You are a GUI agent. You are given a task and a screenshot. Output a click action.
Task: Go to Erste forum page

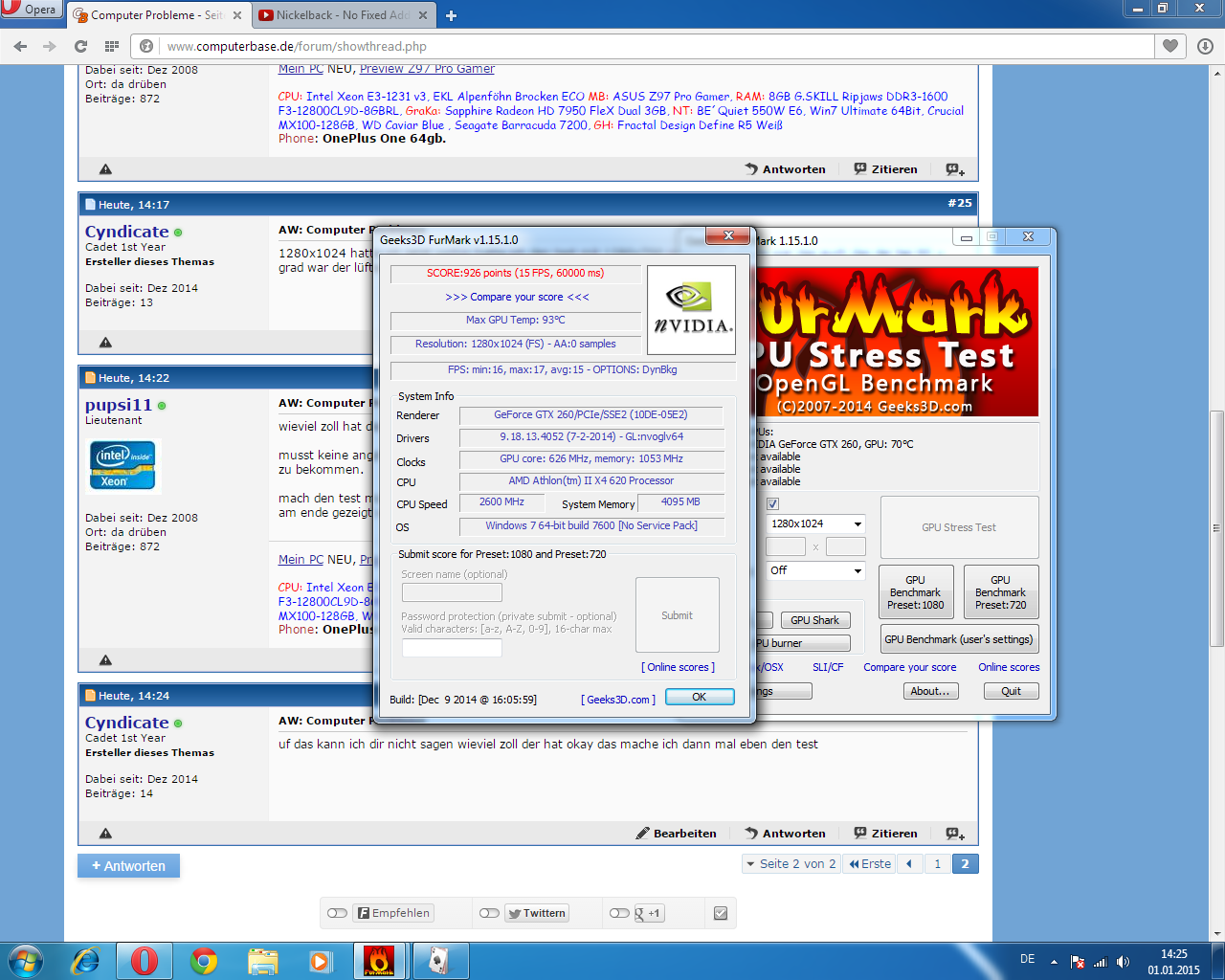[x=870, y=863]
